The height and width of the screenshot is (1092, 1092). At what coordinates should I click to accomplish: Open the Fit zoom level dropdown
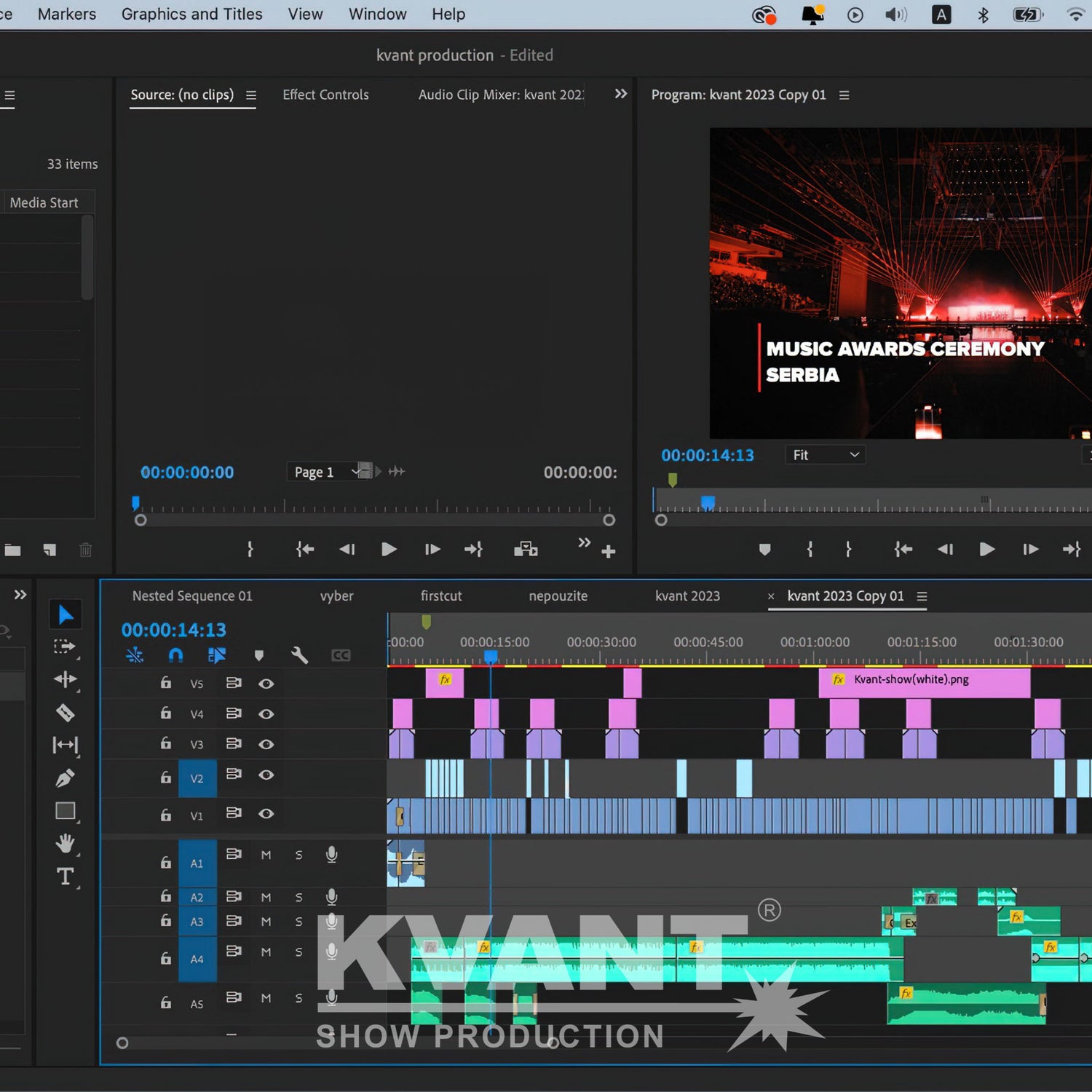[825, 455]
